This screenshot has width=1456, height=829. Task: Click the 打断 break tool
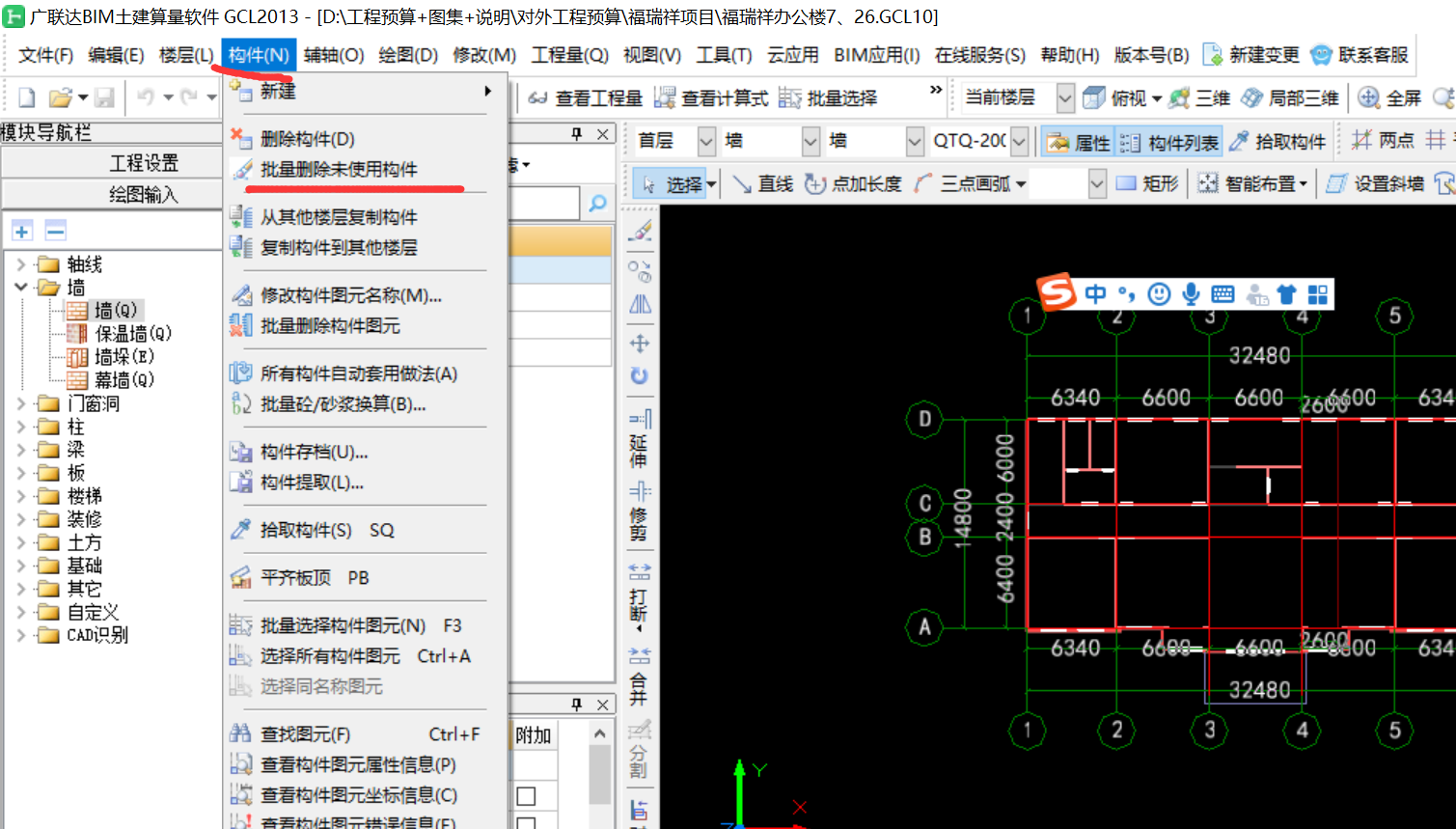pos(639,595)
